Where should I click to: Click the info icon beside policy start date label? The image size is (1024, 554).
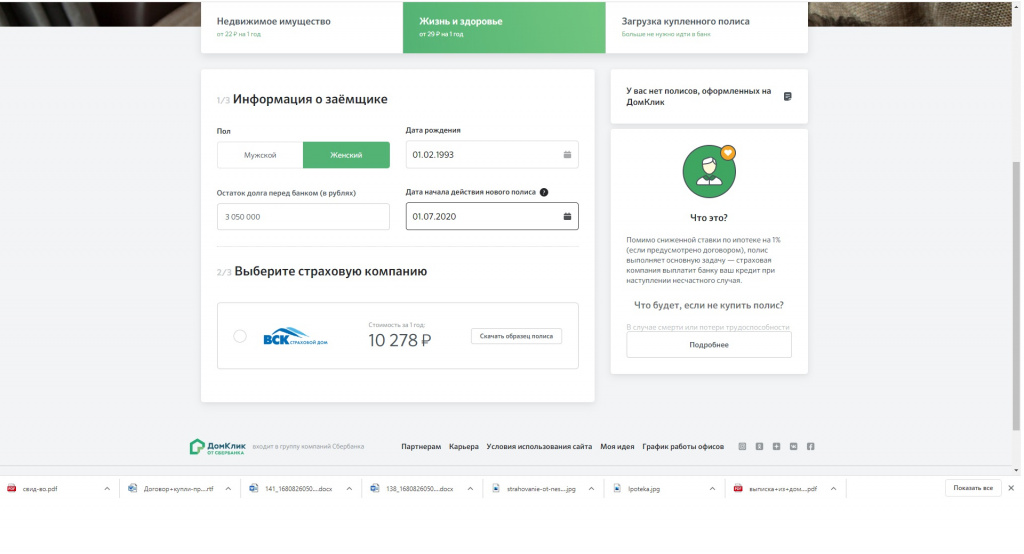tap(544, 192)
